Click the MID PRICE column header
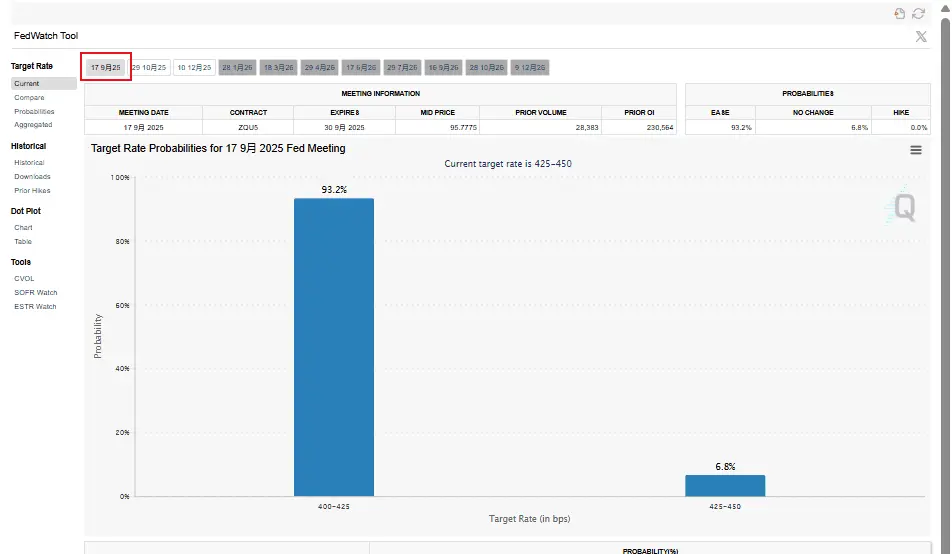Screen dimensions: 952x554 pyautogui.click(x=437, y=112)
